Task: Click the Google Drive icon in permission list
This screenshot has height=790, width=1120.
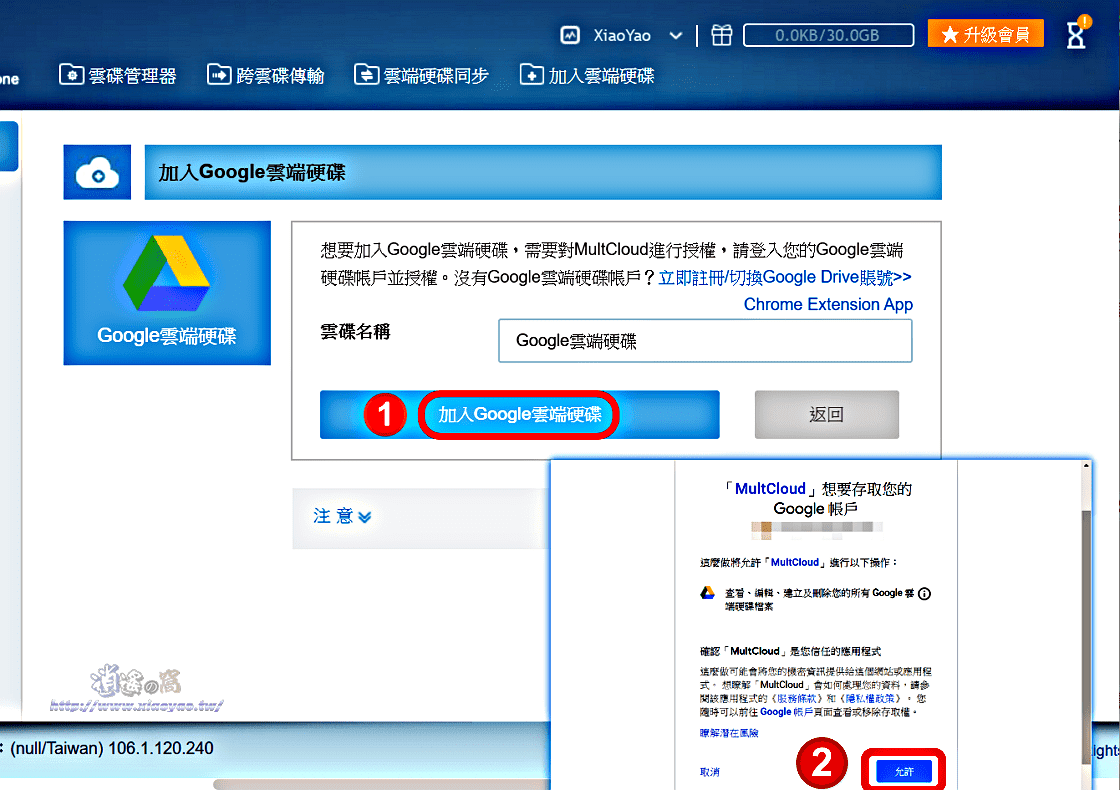Action: [707, 593]
